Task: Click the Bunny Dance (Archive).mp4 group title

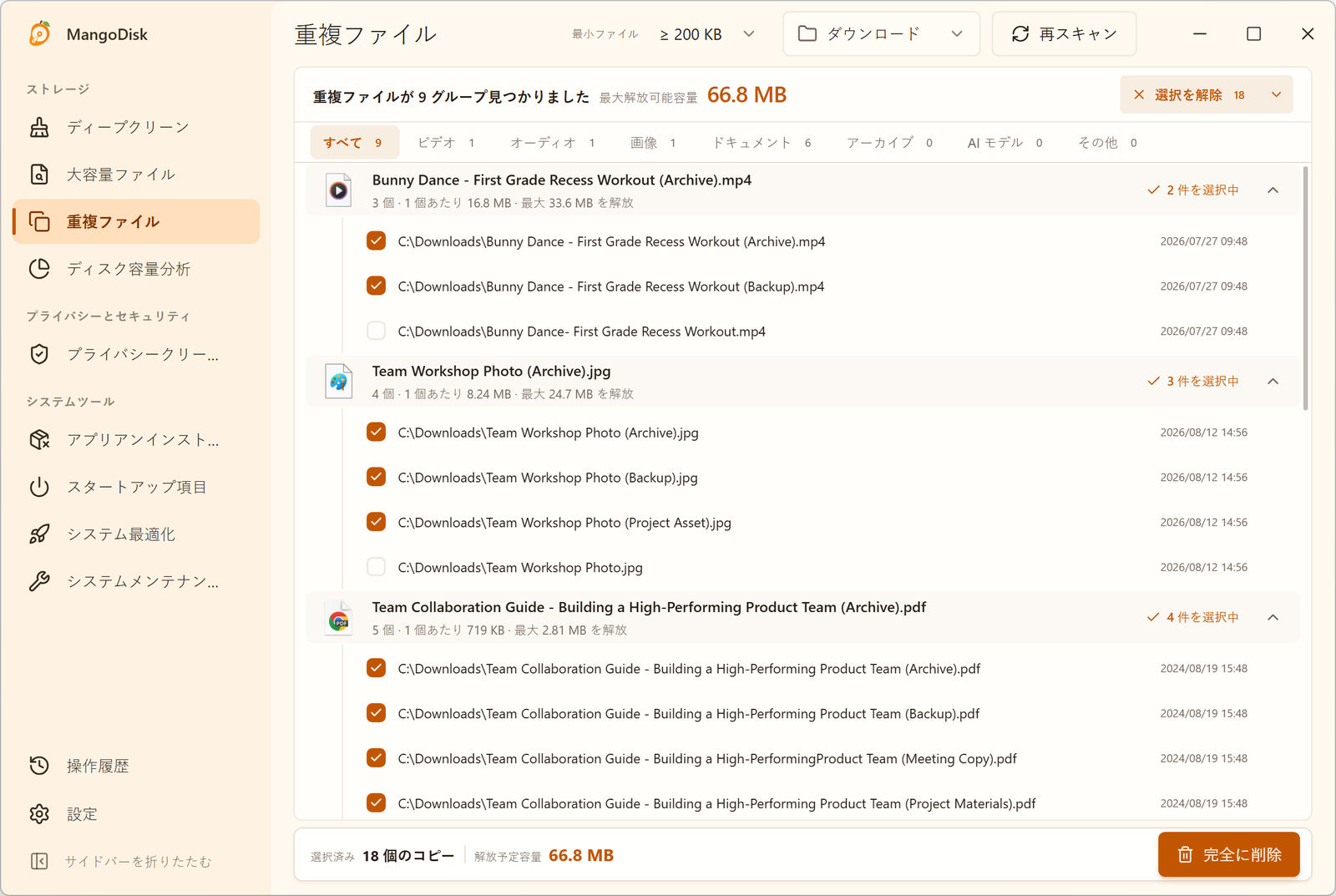Action: tap(562, 180)
